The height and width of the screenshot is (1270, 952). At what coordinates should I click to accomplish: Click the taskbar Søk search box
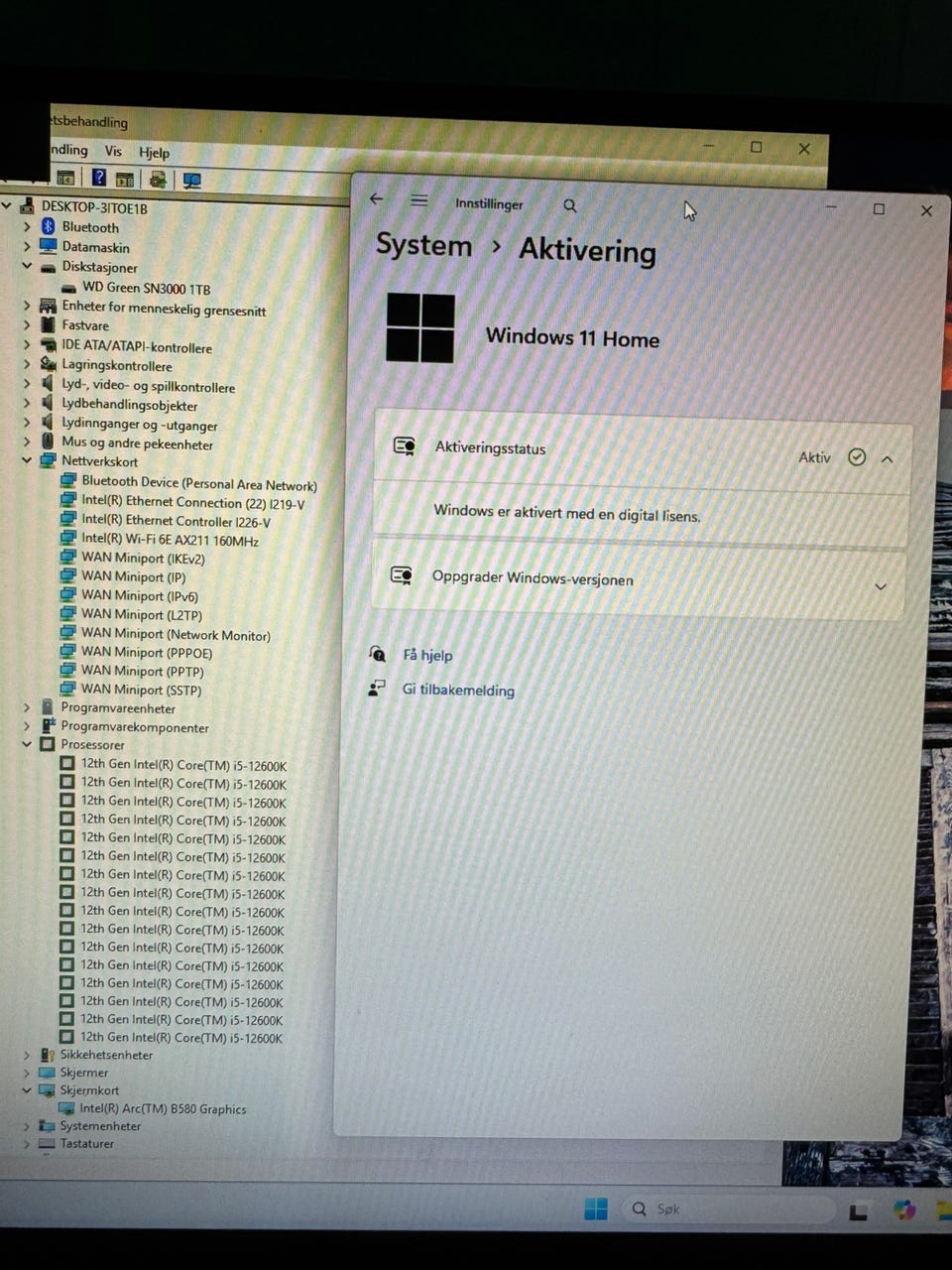(729, 1208)
